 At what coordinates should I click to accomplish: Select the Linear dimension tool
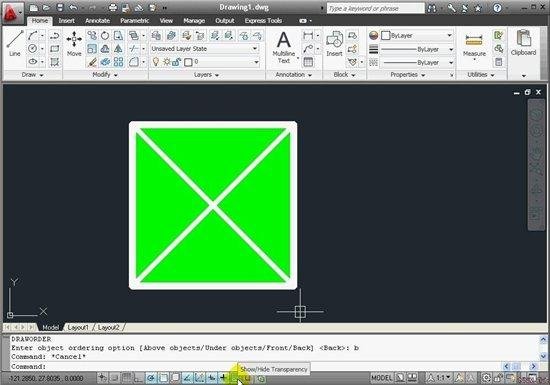coord(308,35)
